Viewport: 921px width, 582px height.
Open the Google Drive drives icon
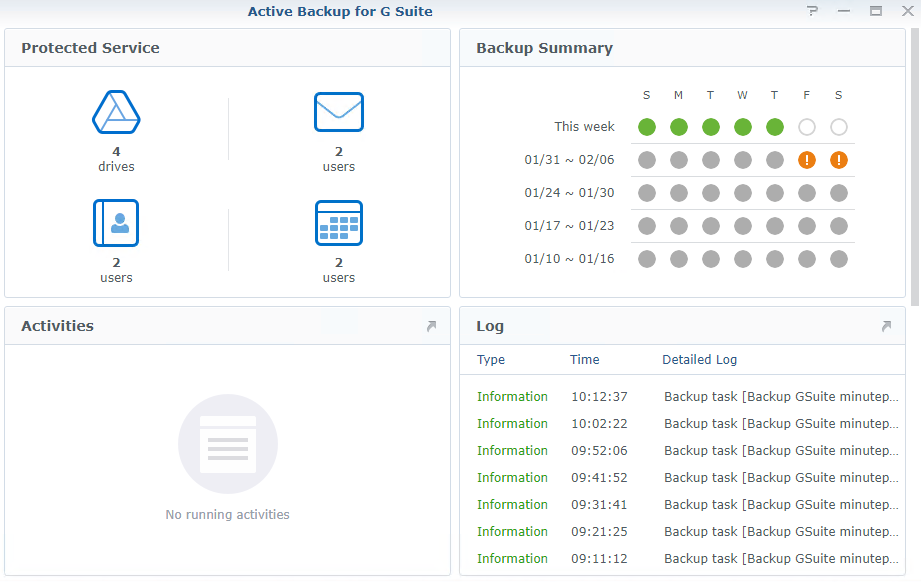(116, 112)
